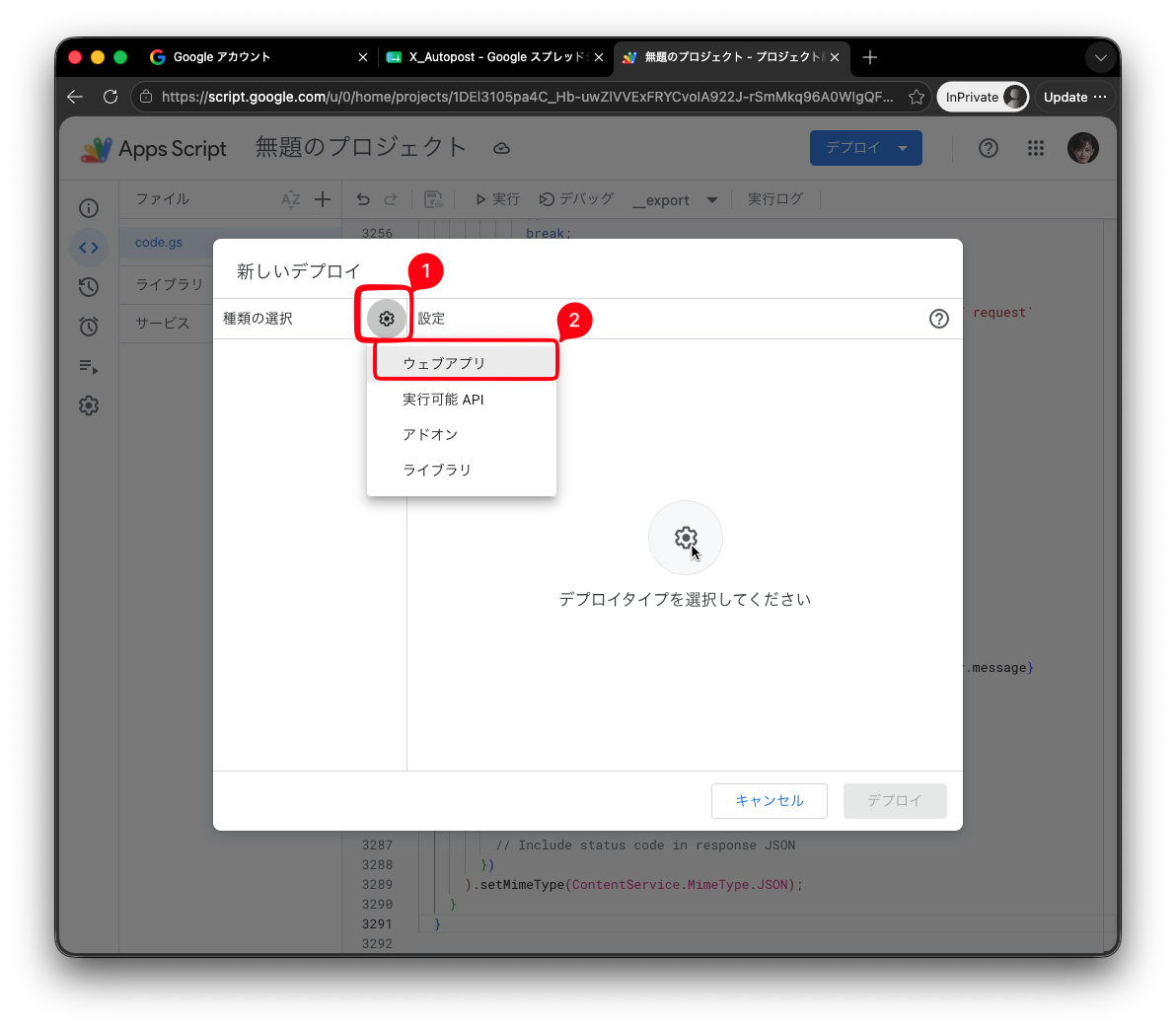The height and width of the screenshot is (1030, 1176).
Task: Open the blue デプロイ dropdown in header
Action: coord(865,148)
